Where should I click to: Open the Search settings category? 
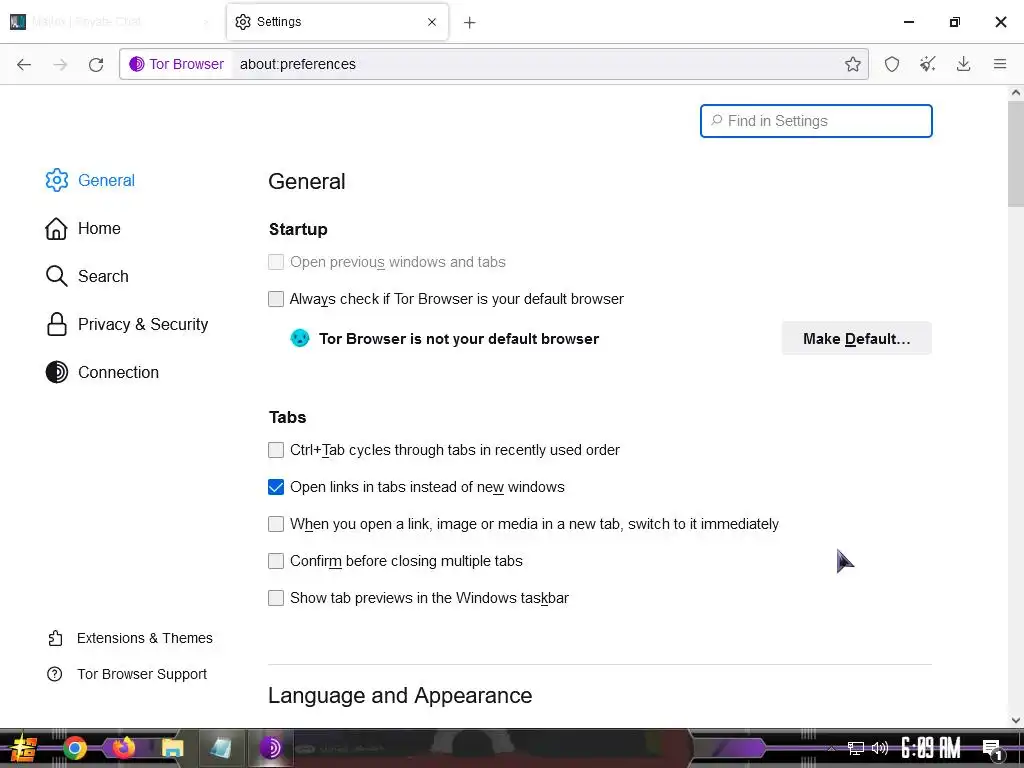tap(87, 276)
